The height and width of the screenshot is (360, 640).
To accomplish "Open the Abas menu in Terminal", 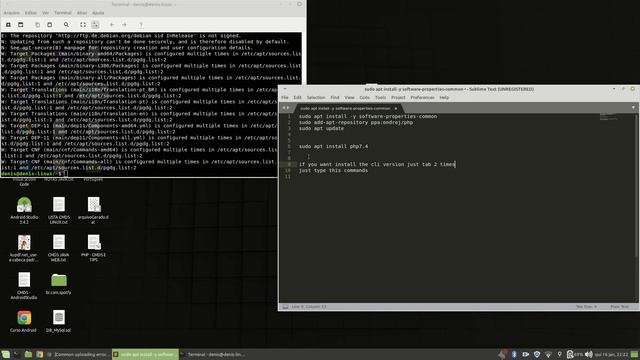I will pyautogui.click(x=82, y=13).
